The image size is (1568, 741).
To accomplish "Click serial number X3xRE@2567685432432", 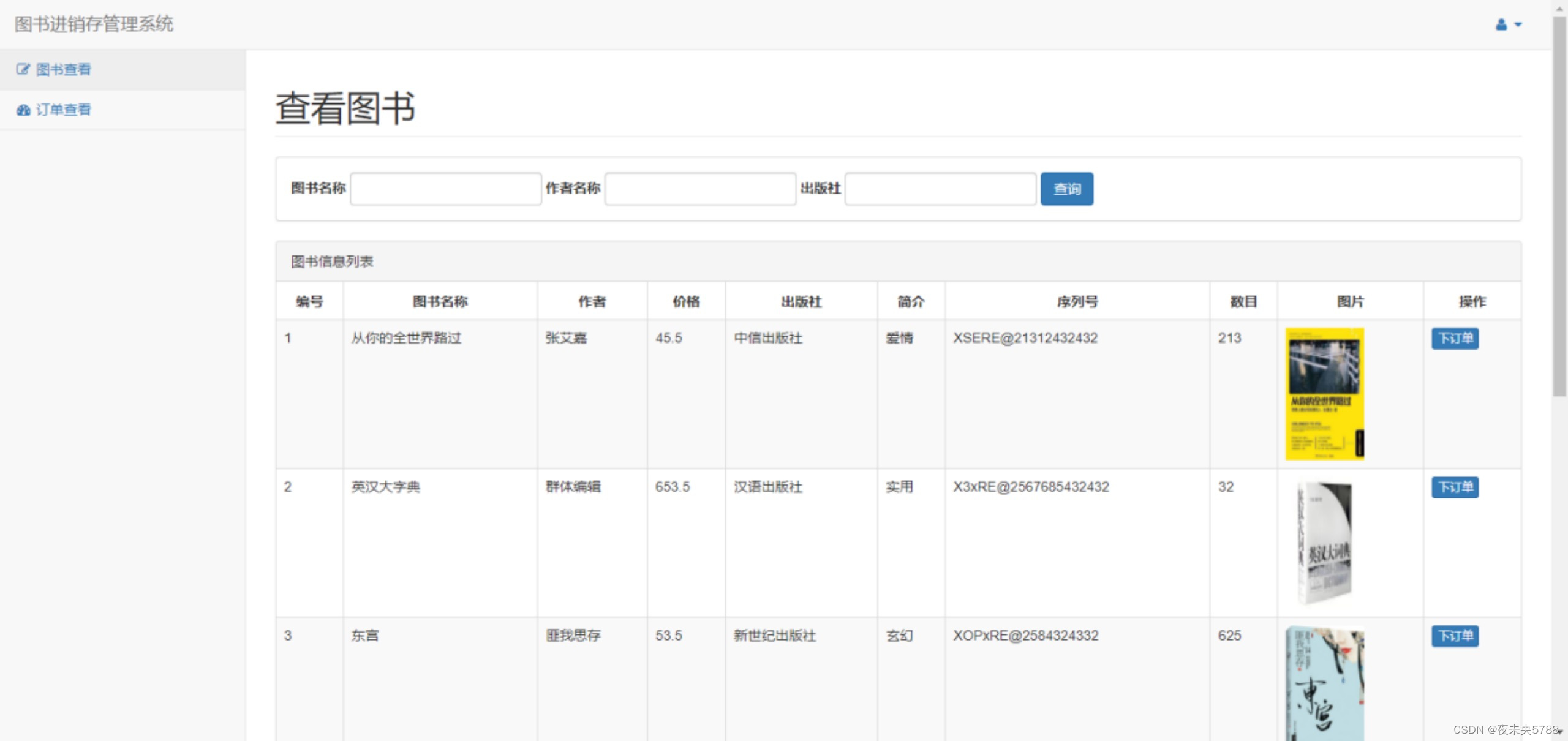I will click(1031, 487).
